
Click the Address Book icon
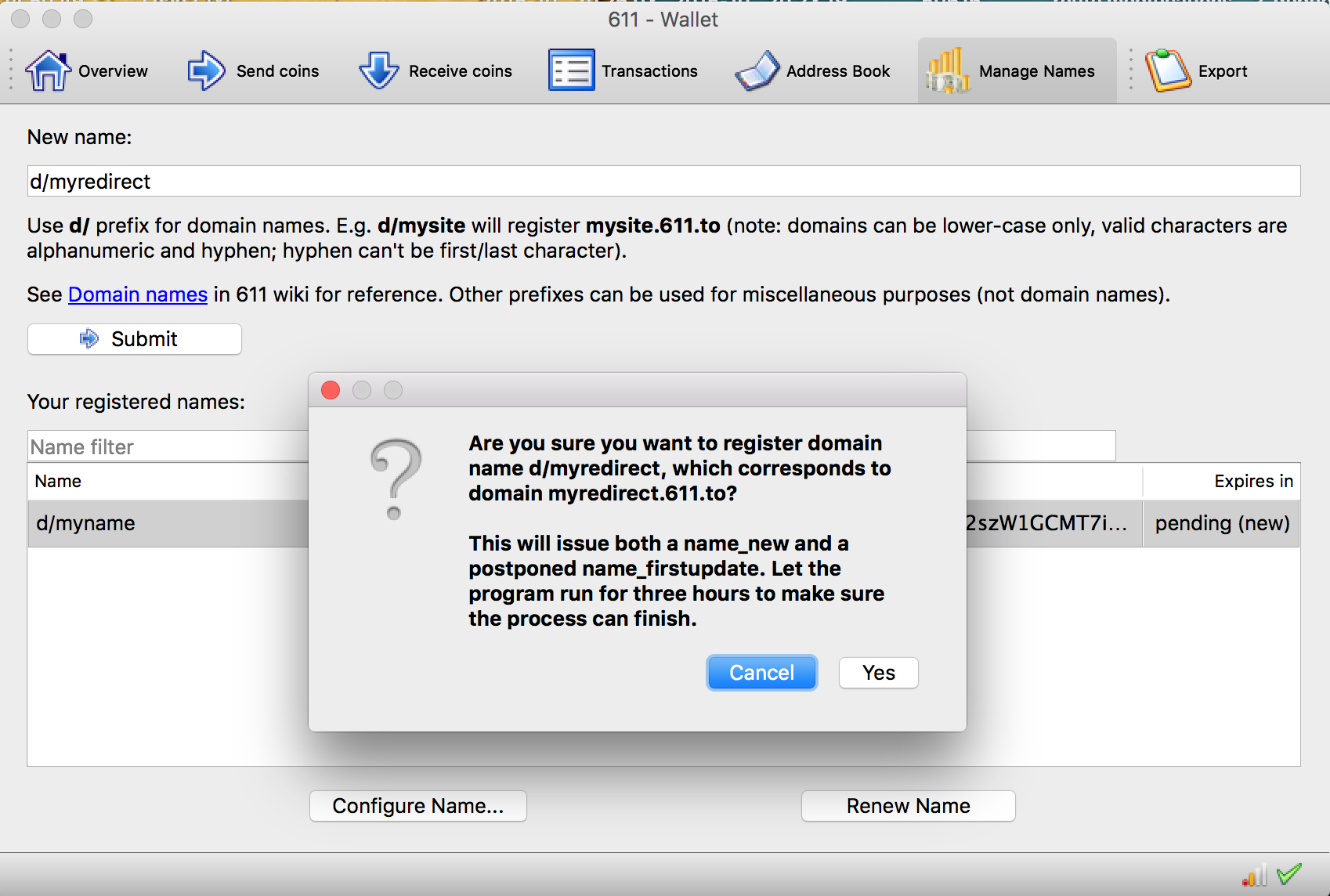757,71
